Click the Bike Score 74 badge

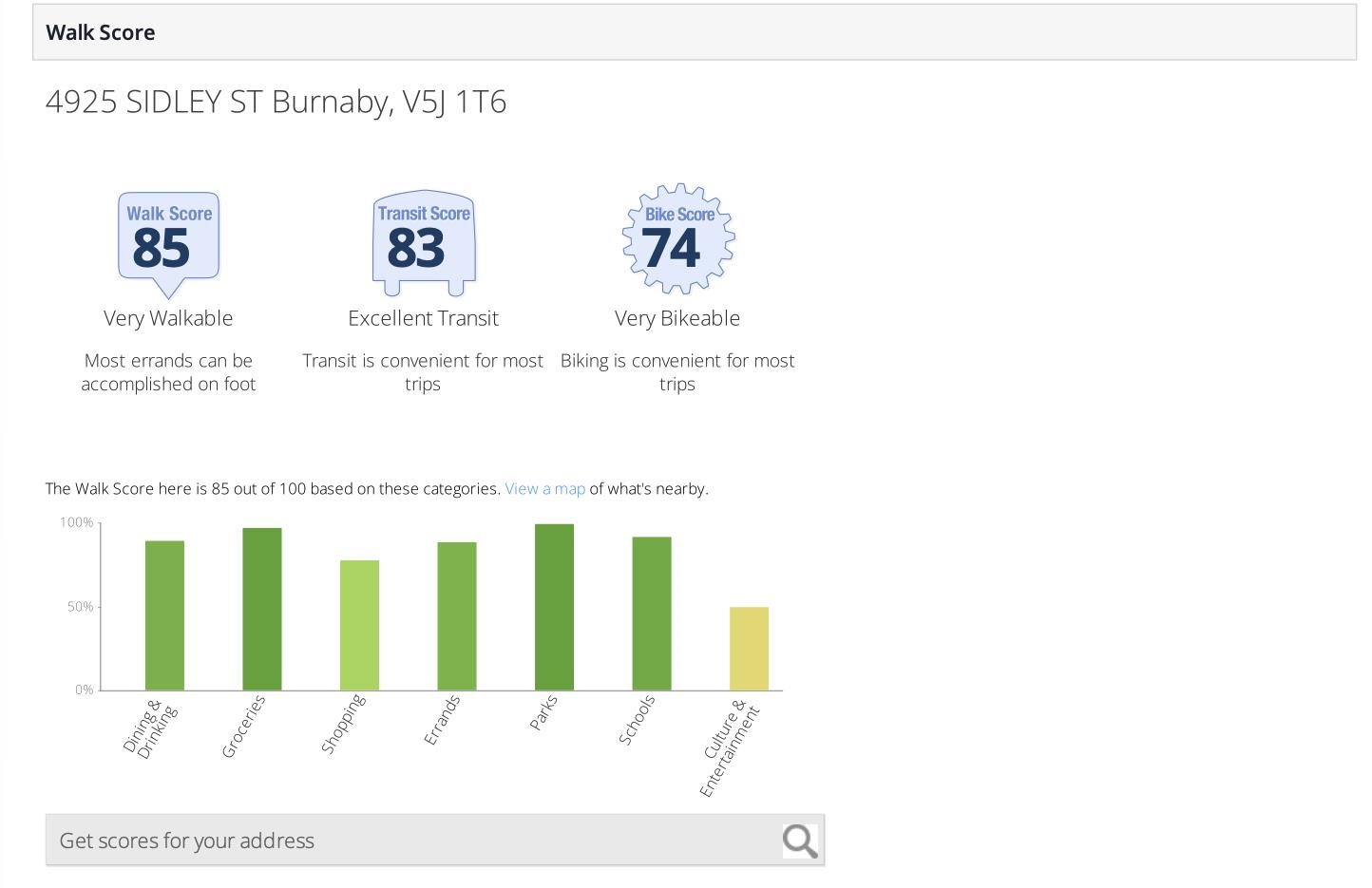(x=678, y=239)
